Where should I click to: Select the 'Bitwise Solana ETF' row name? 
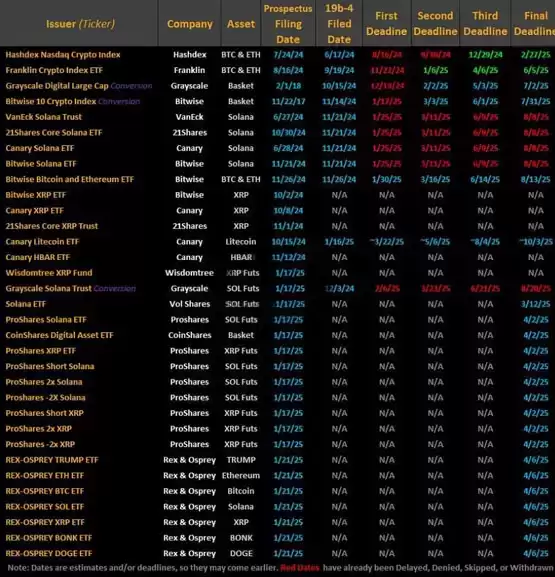click(x=41, y=164)
